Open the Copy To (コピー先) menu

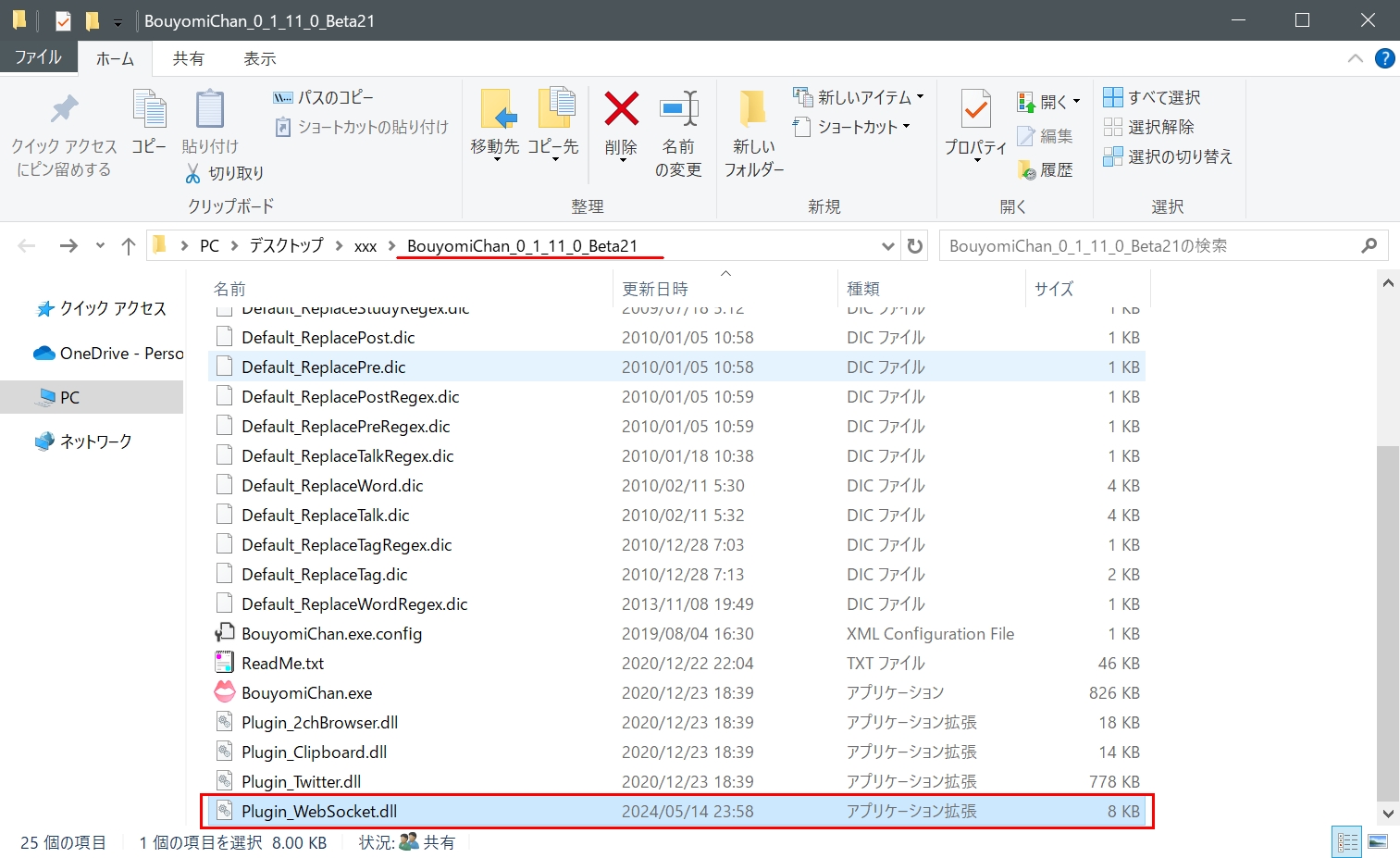click(554, 125)
